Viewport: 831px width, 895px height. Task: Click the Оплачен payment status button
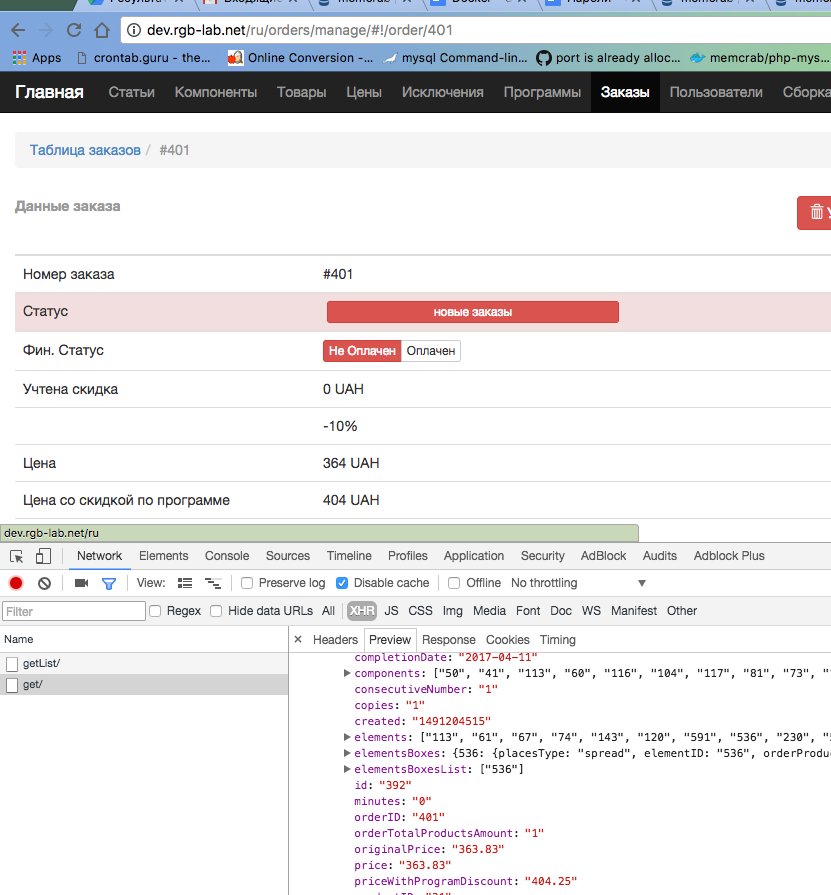point(431,351)
